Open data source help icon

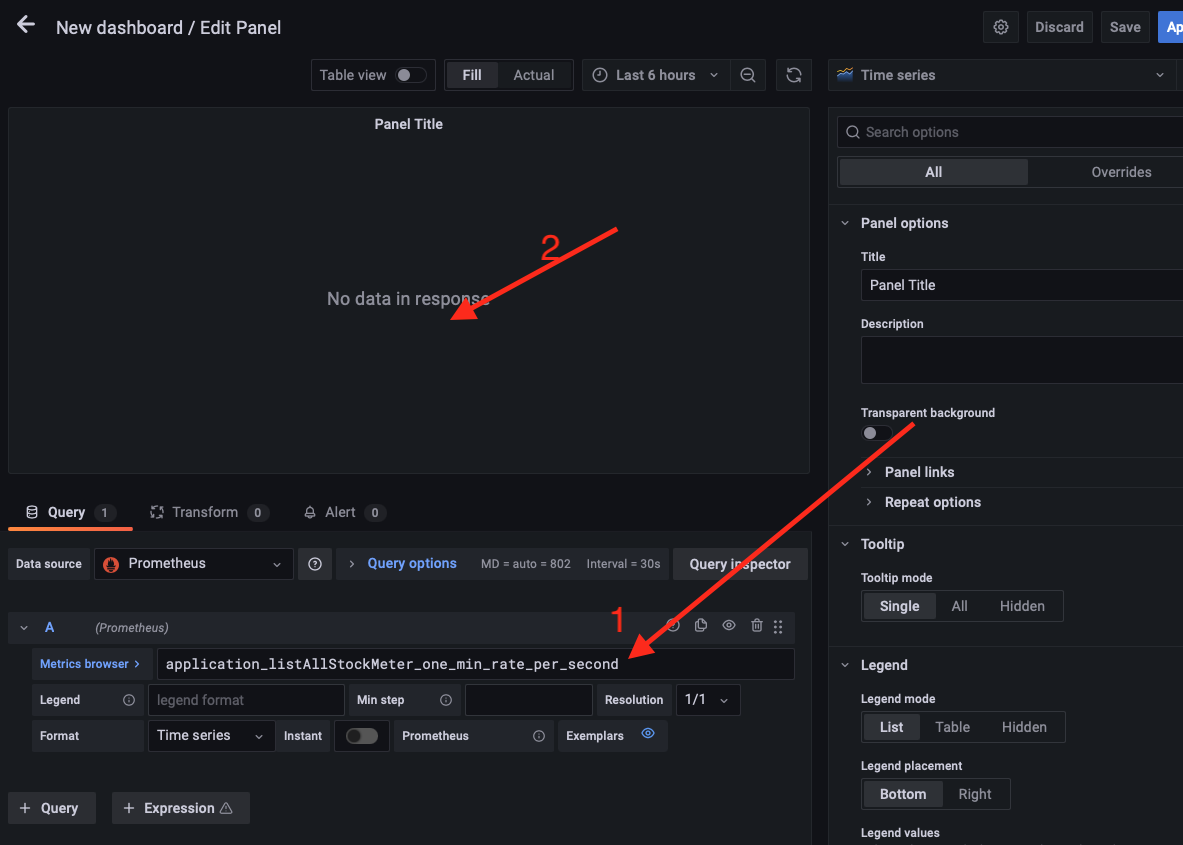(315, 564)
